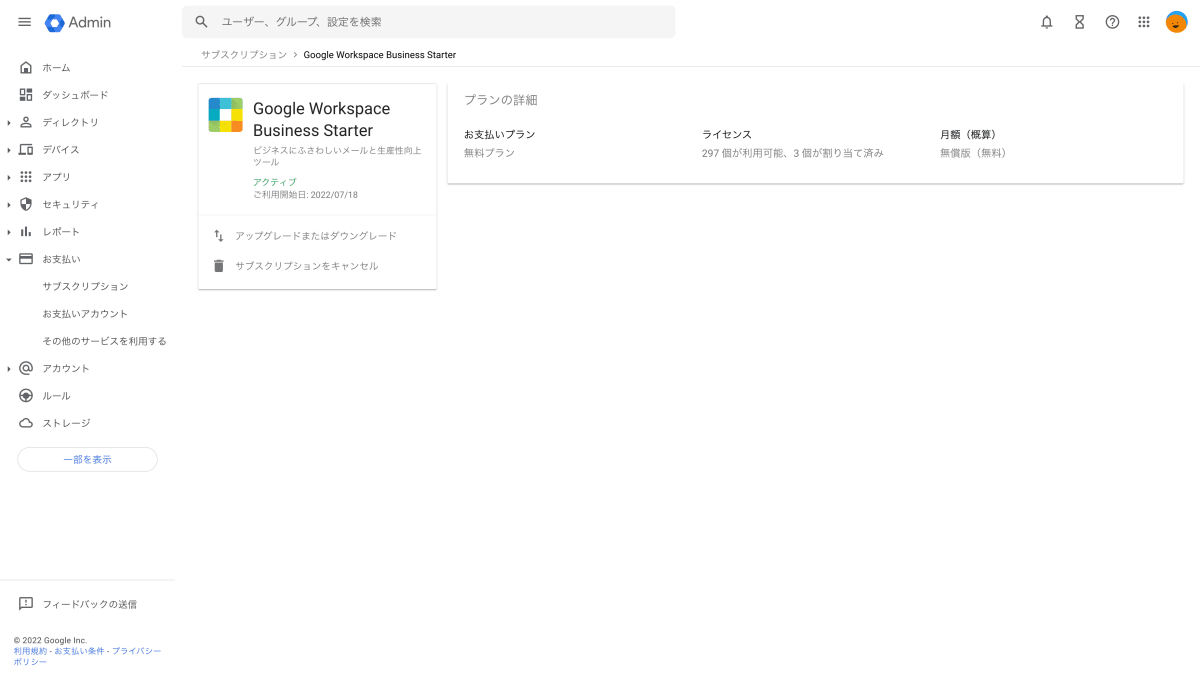Click the セキュリティ shield icon
This screenshot has height=676, width=1200.
click(x=26, y=204)
